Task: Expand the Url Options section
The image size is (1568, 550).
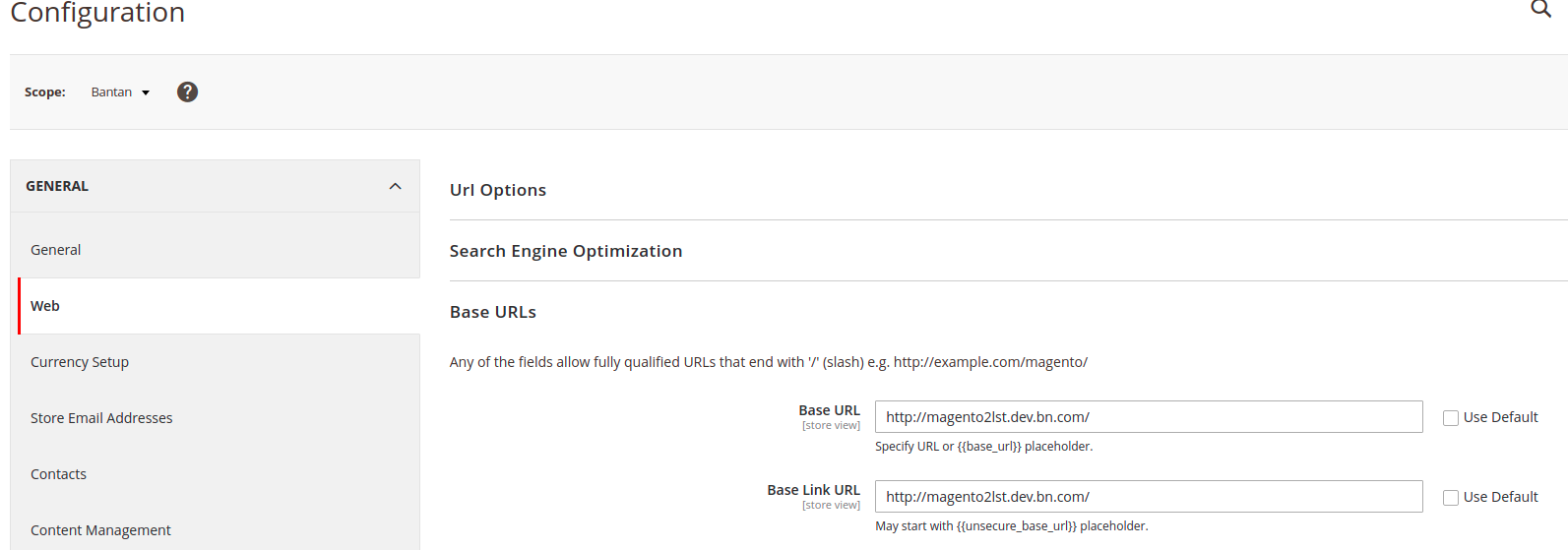Action: (498, 190)
